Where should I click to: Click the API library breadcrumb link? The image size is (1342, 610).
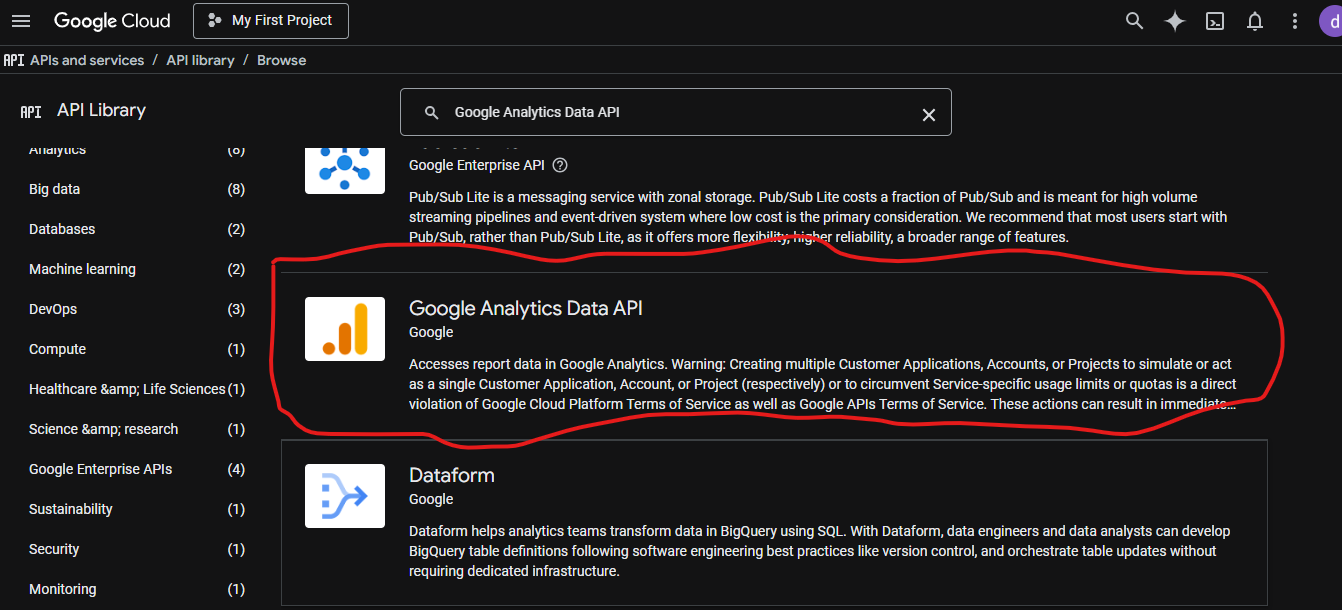point(200,60)
